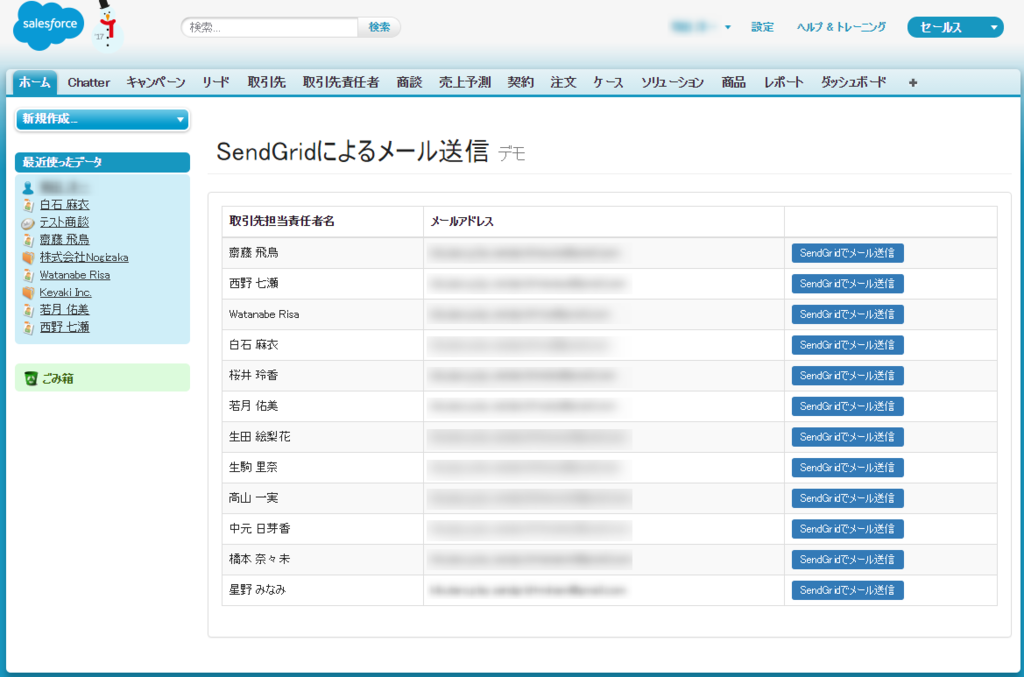Open the ホーム tab

point(35,82)
